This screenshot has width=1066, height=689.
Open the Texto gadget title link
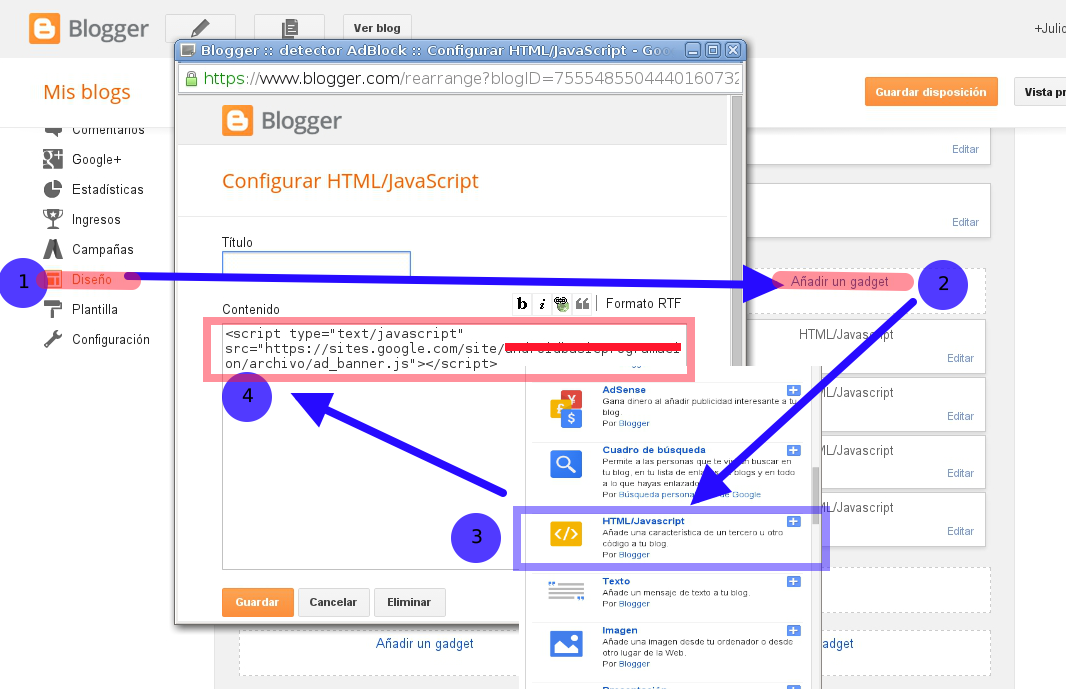pyautogui.click(x=616, y=581)
